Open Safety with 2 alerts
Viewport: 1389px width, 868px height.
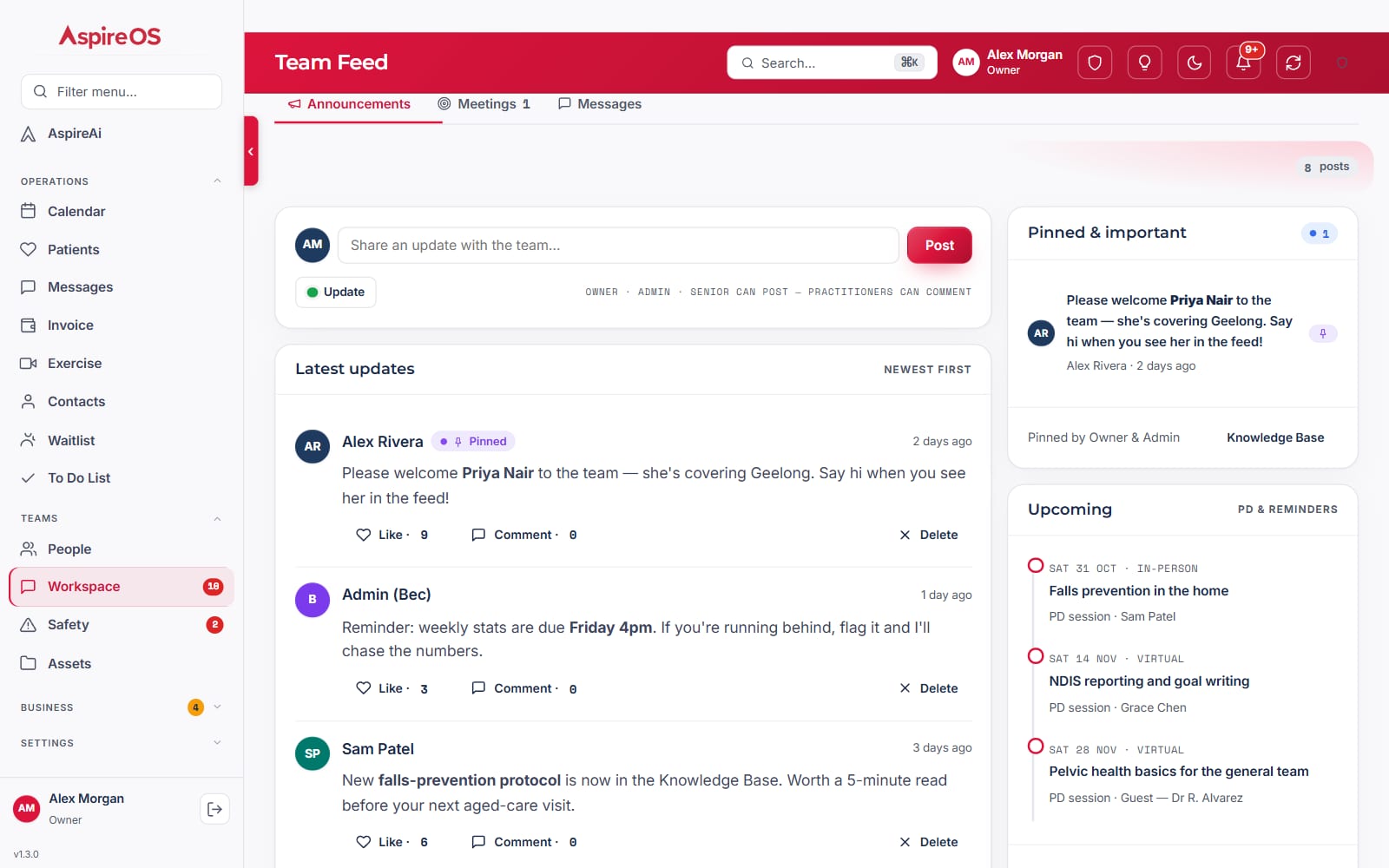tap(122, 625)
